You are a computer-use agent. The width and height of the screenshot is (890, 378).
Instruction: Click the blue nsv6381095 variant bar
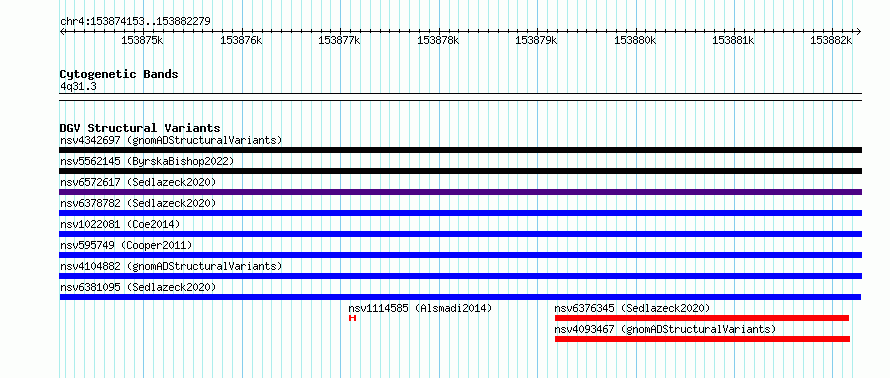(460, 297)
